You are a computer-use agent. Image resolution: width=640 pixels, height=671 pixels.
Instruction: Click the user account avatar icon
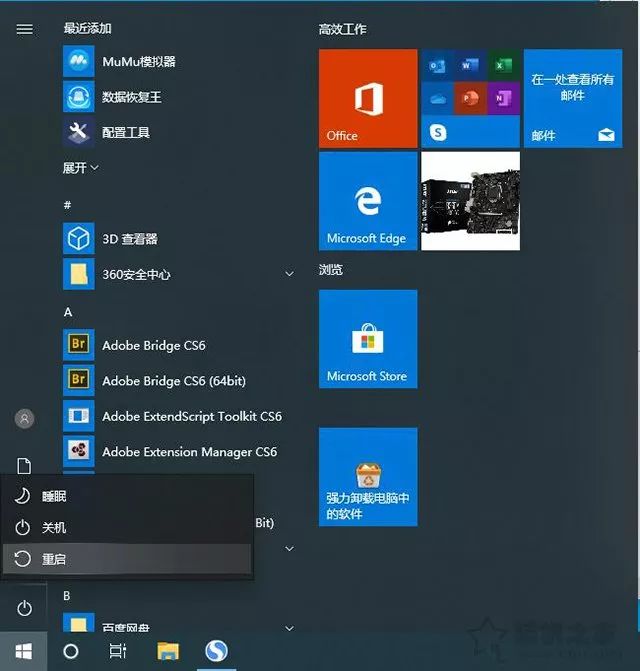(25, 418)
